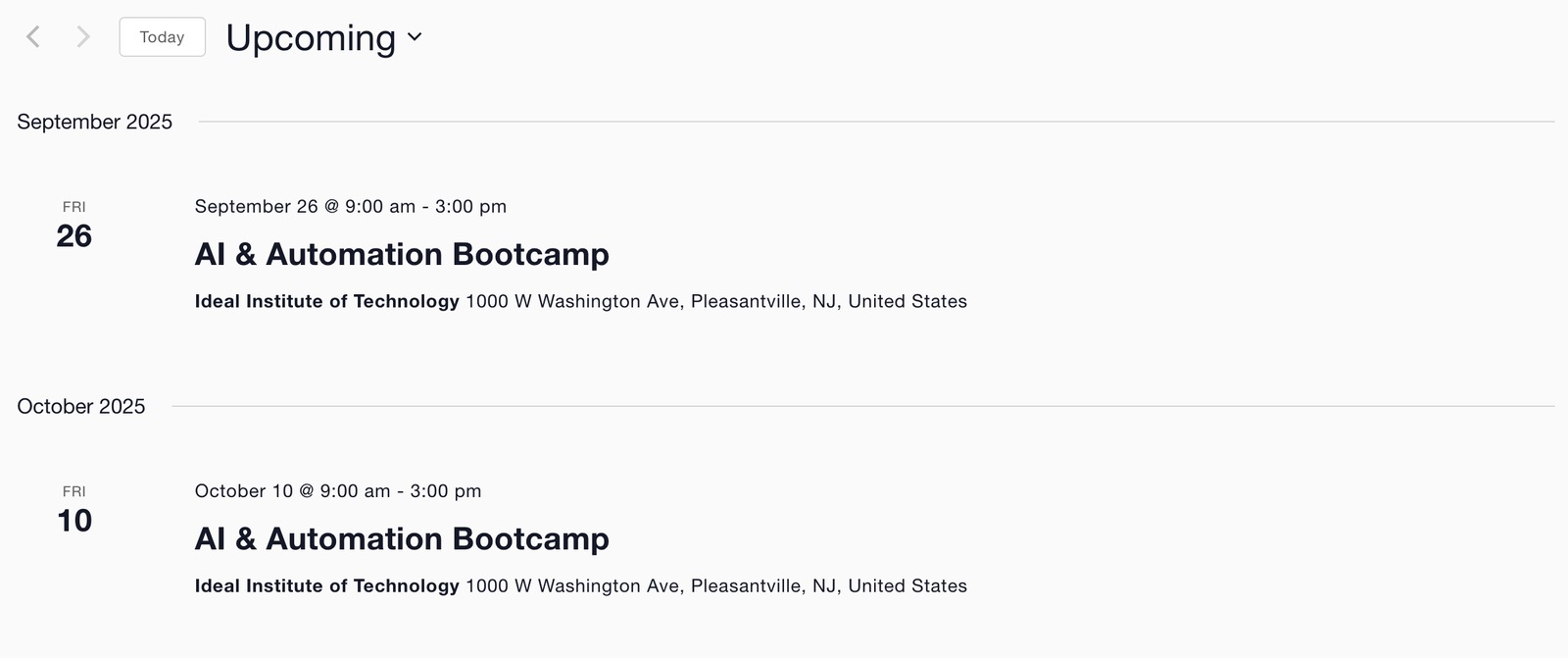The height and width of the screenshot is (658, 1568).
Task: Open the September 26 AI & Automation Bootcamp
Action: (402, 254)
